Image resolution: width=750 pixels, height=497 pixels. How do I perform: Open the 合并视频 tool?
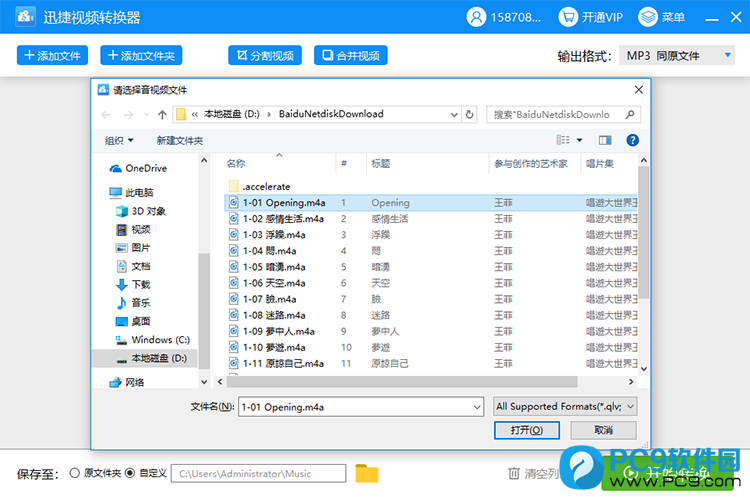351,55
